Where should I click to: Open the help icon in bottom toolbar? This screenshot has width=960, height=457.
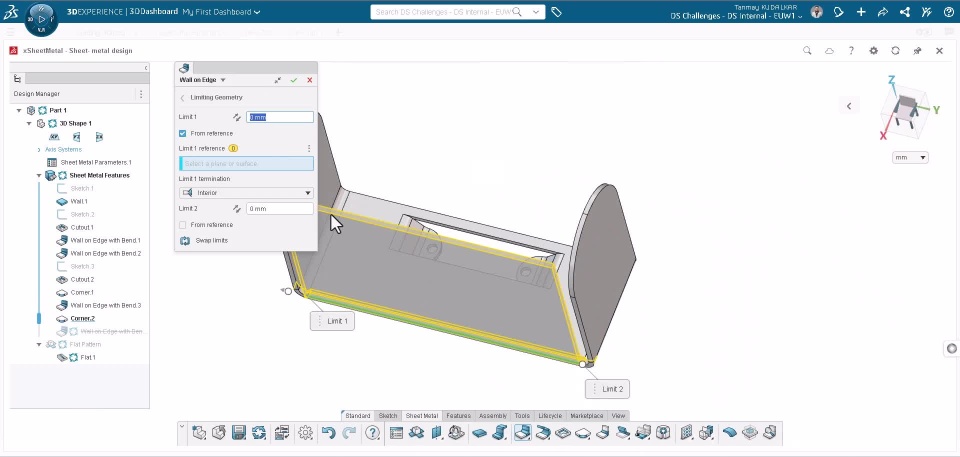click(372, 432)
